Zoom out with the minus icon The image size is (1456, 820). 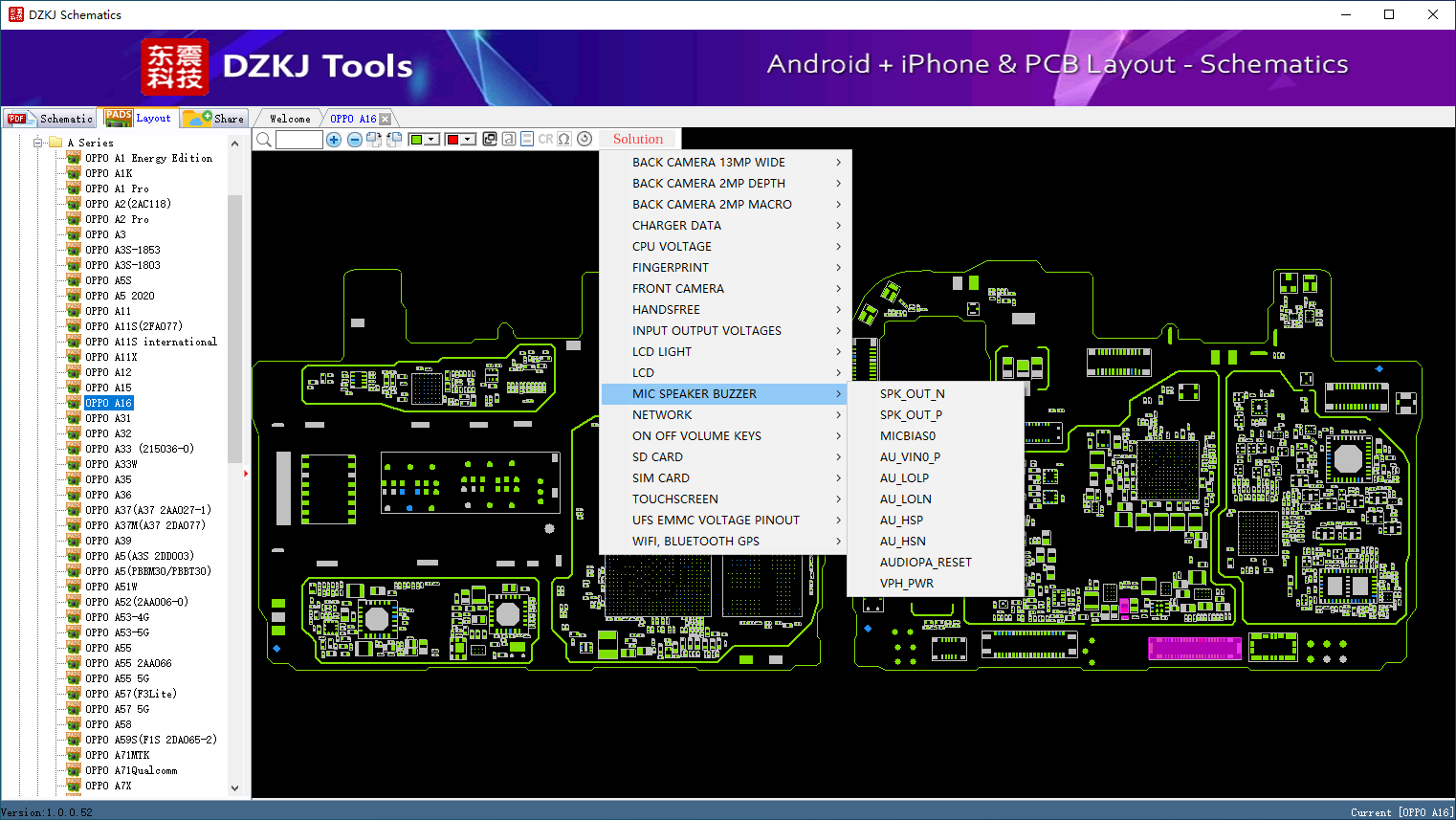click(355, 140)
